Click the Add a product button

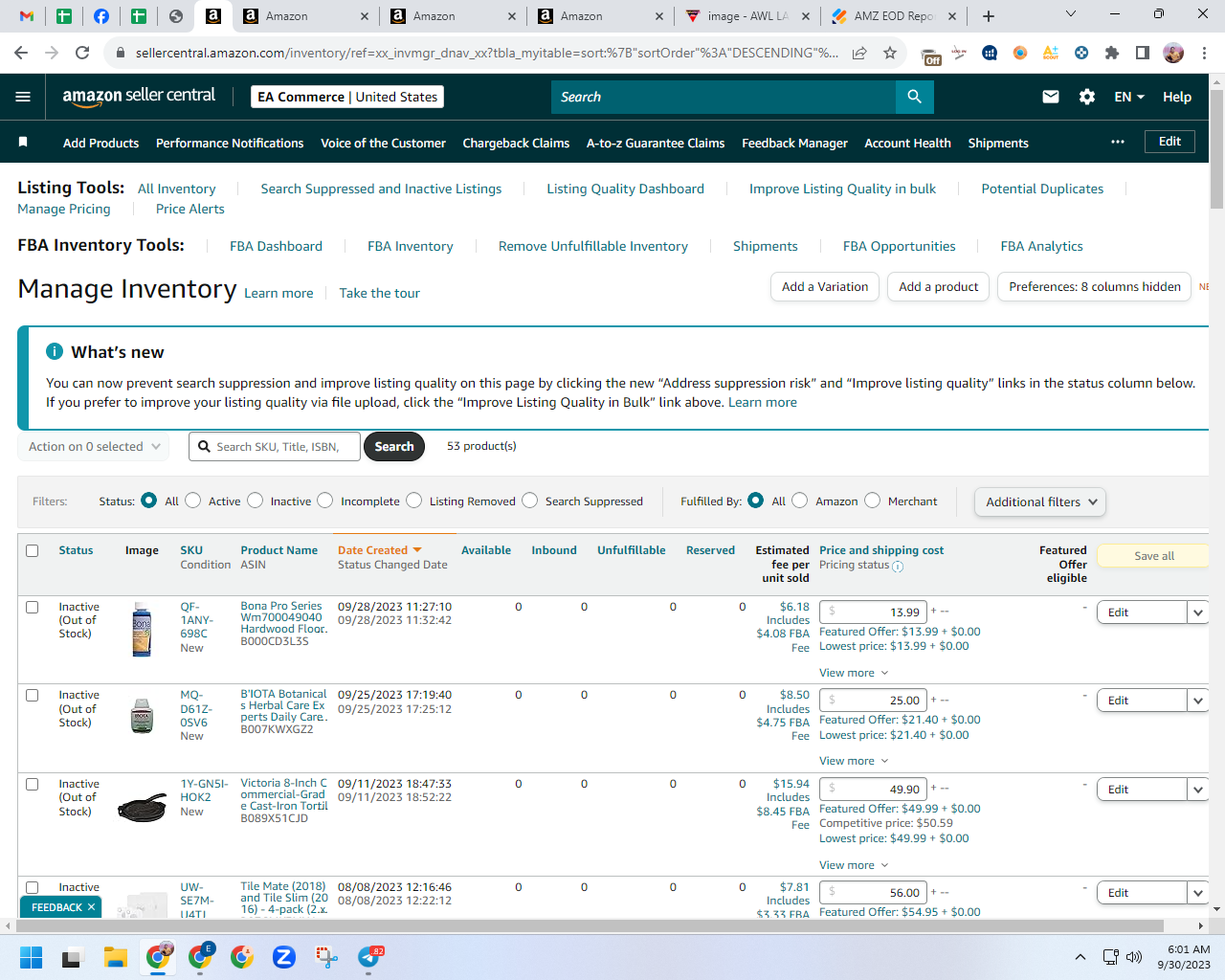click(938, 286)
